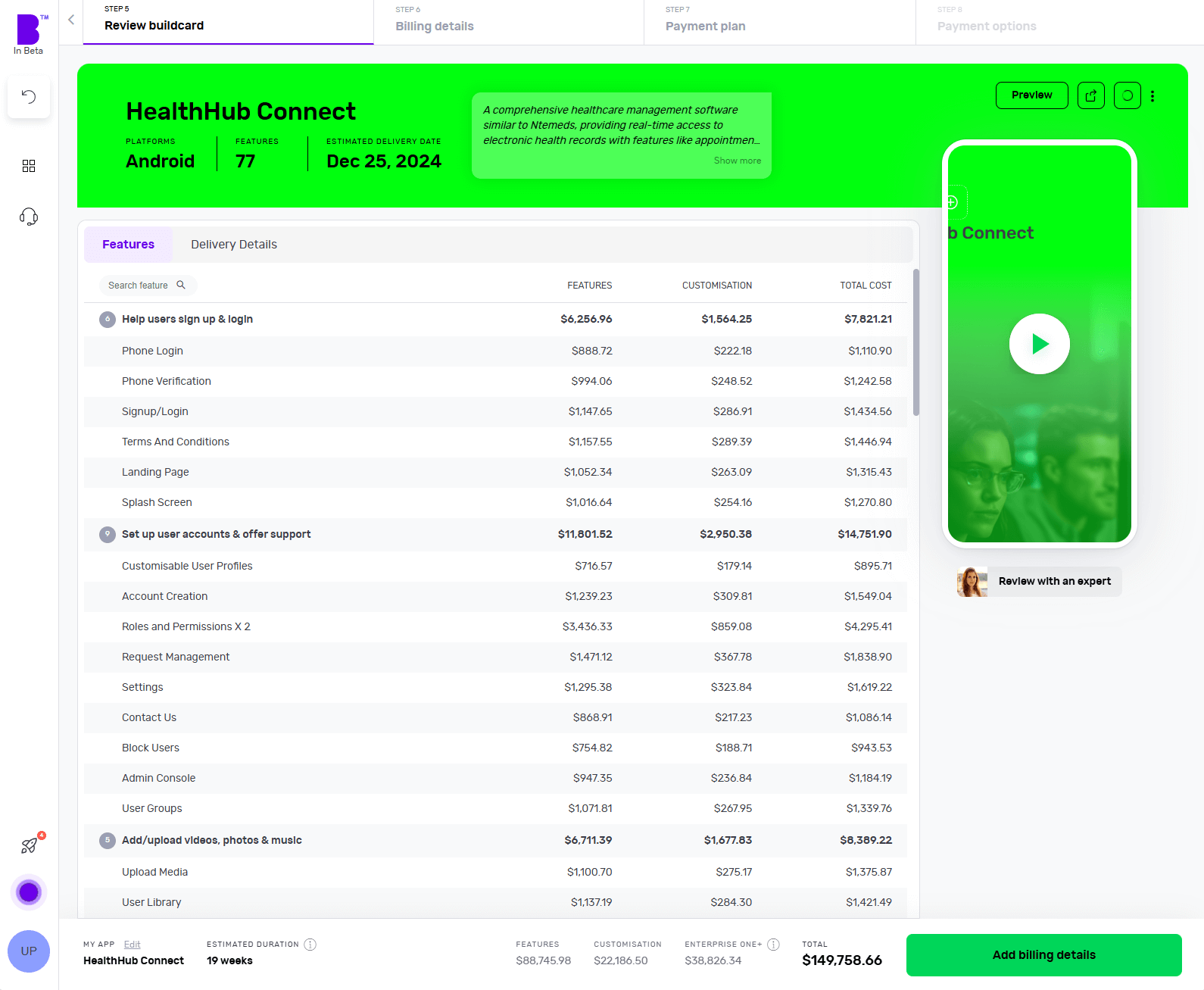Image resolution: width=1204 pixels, height=990 pixels.
Task: Click the rocket notifications icon
Action: pyautogui.click(x=29, y=845)
